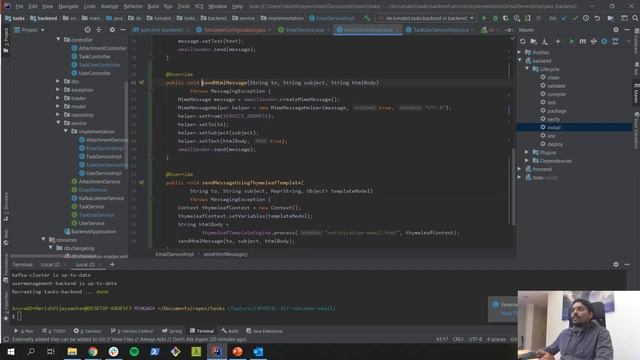The width and height of the screenshot is (640, 360).
Task: Open KafkaListenerService in project tree
Action: coord(101,198)
